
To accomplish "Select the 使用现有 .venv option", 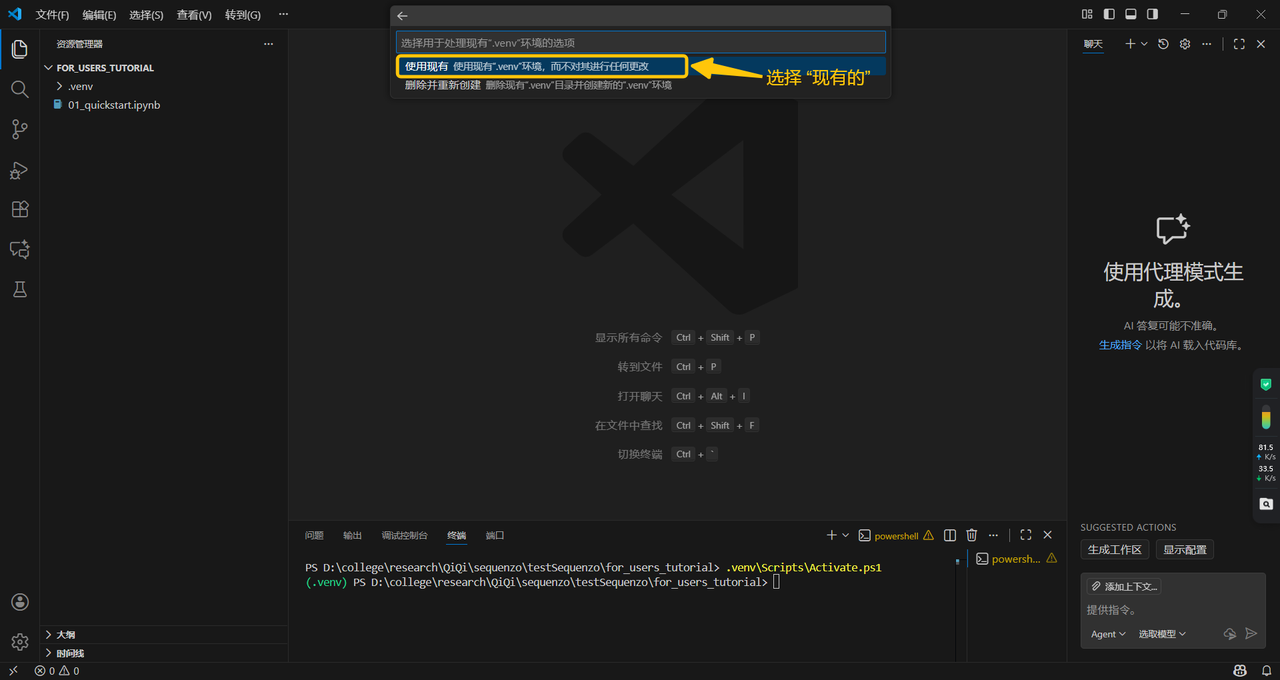I will coord(540,66).
